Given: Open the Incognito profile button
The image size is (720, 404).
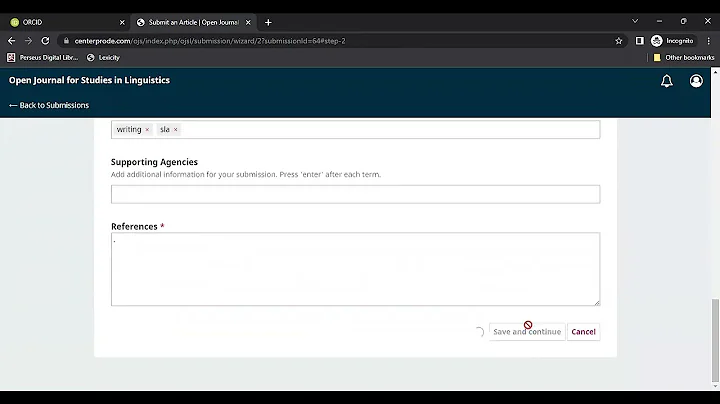Looking at the screenshot, I should click(672, 41).
